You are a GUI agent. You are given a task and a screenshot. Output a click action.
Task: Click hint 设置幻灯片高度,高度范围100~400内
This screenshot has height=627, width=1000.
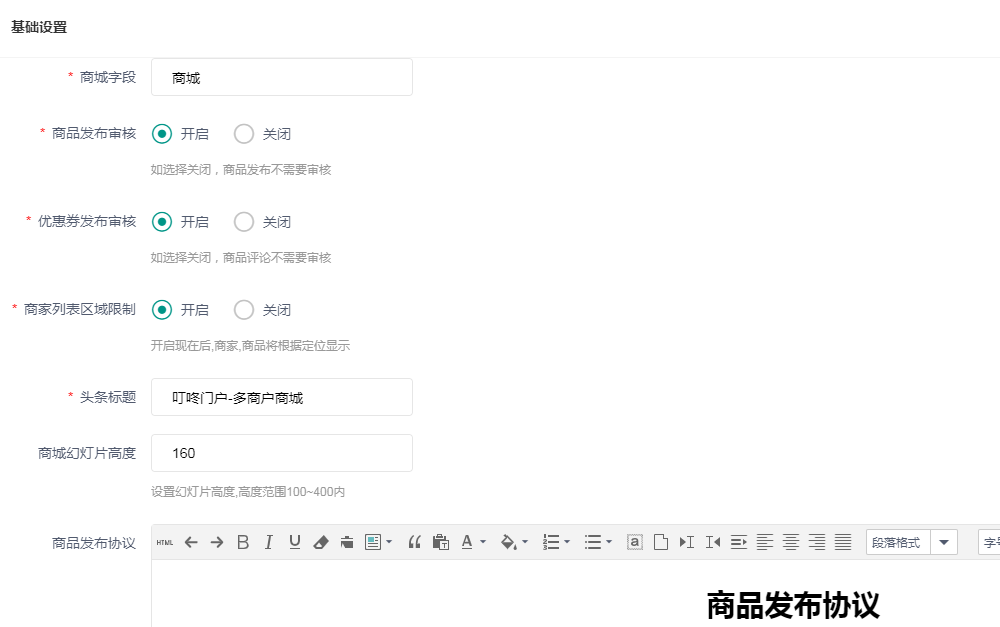[248, 492]
